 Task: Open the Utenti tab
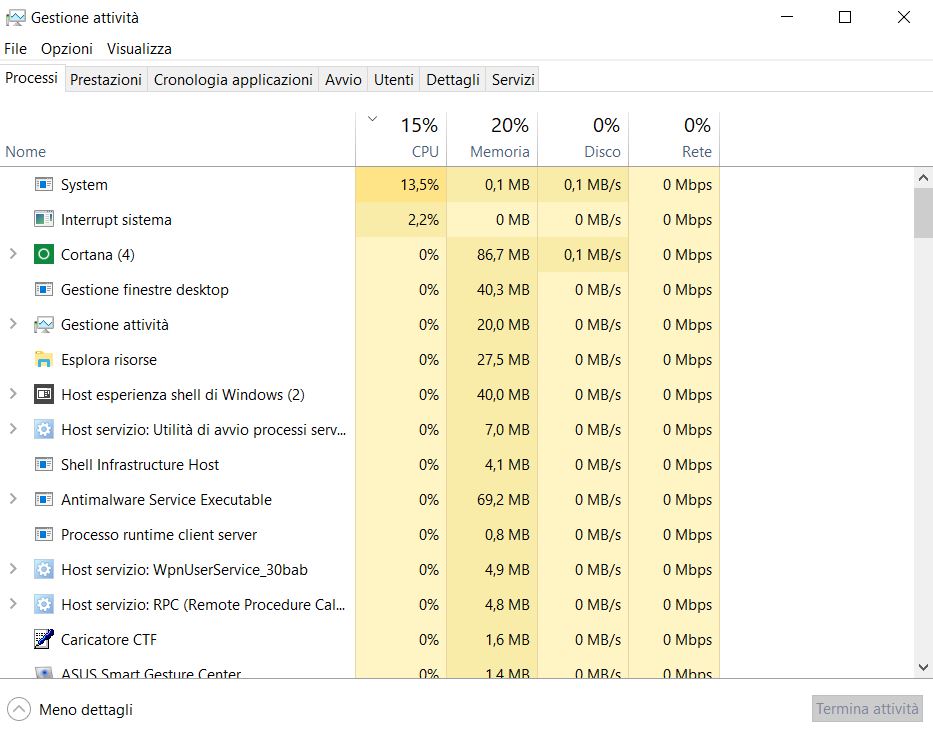coord(394,80)
